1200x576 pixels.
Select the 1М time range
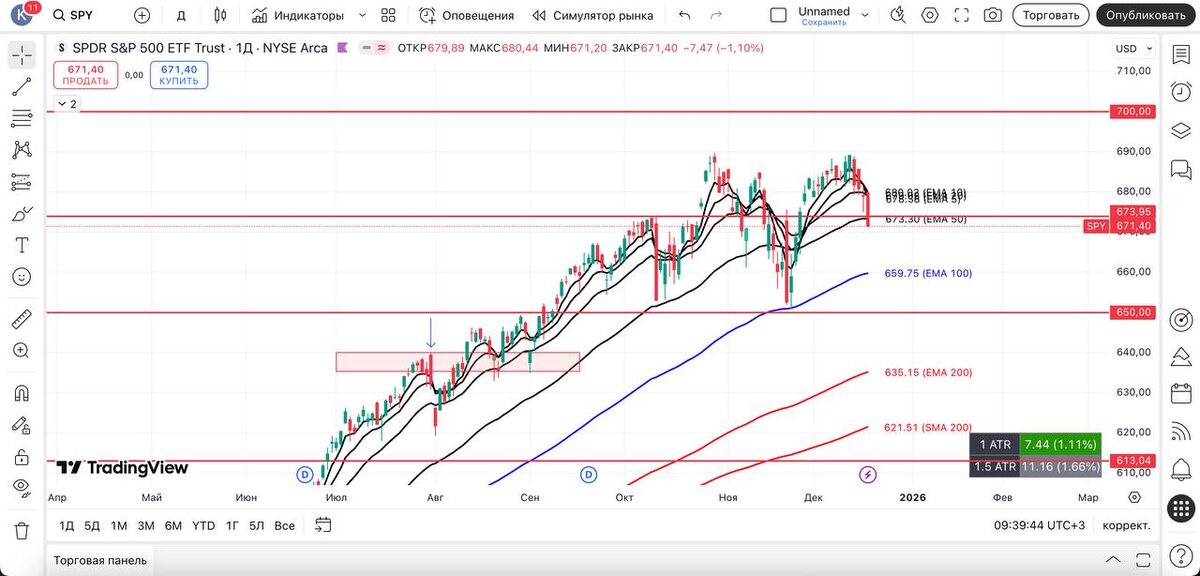coord(119,525)
